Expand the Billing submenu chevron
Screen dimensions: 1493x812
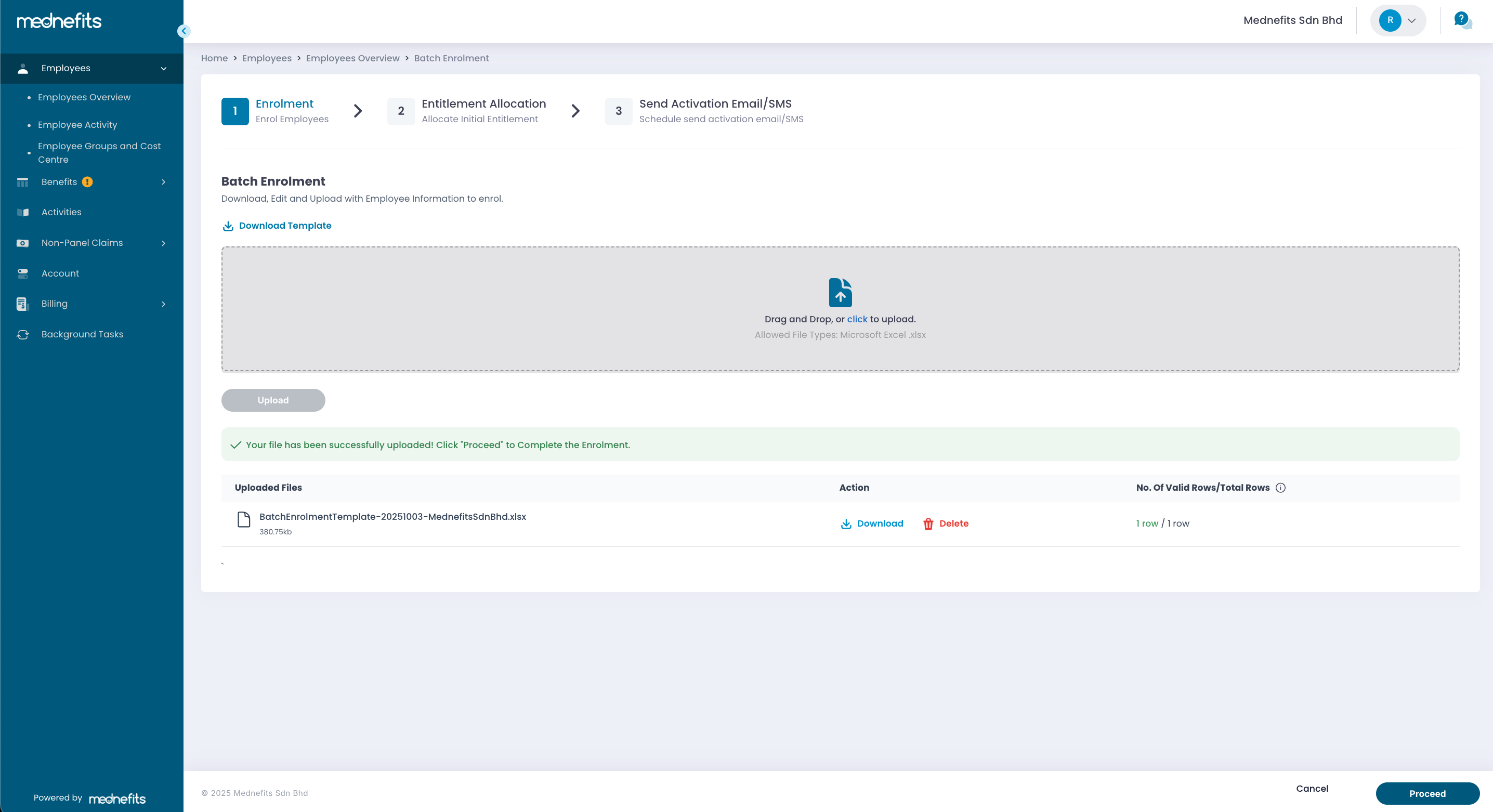163,304
